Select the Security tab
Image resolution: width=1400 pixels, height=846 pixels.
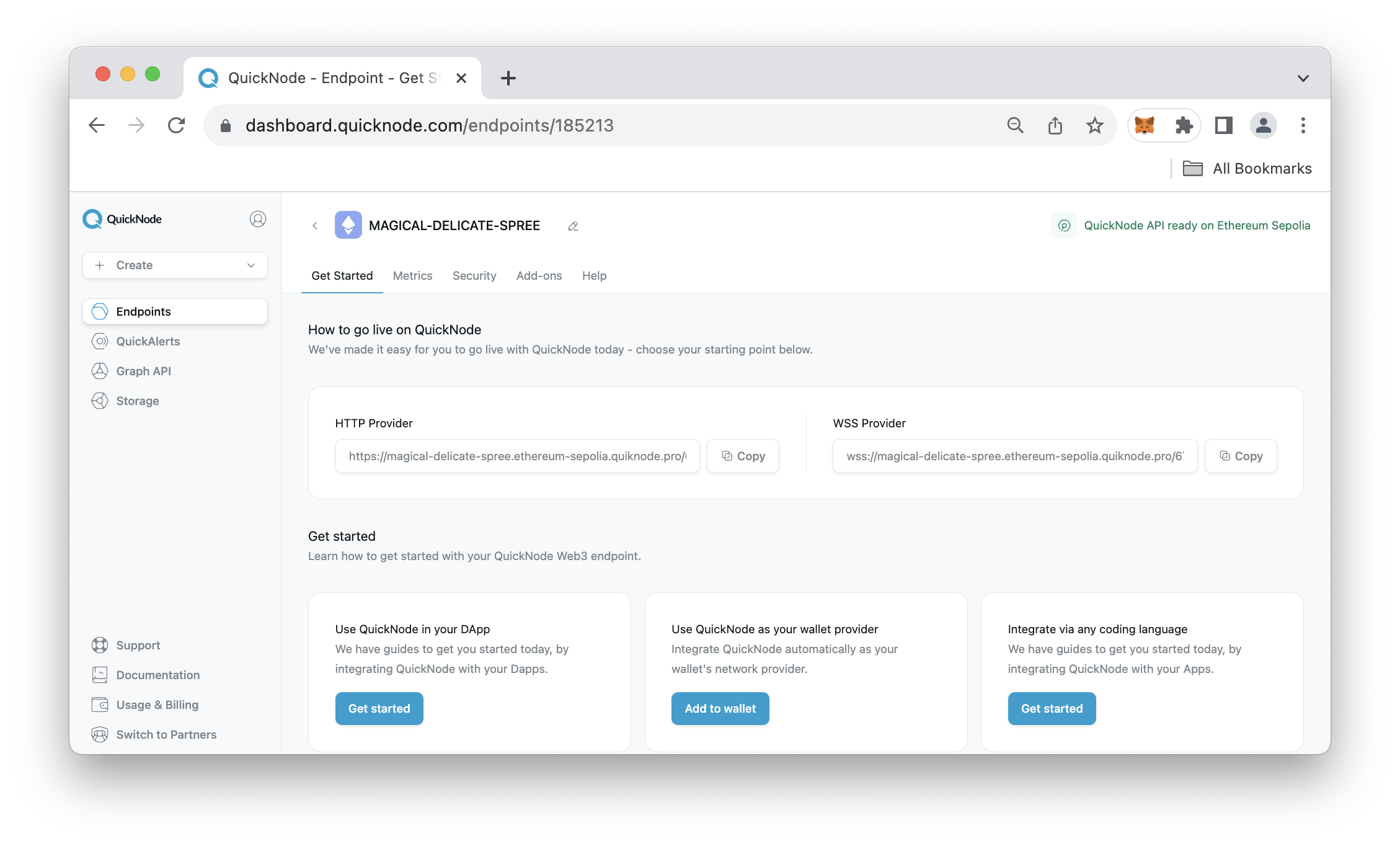(x=474, y=276)
